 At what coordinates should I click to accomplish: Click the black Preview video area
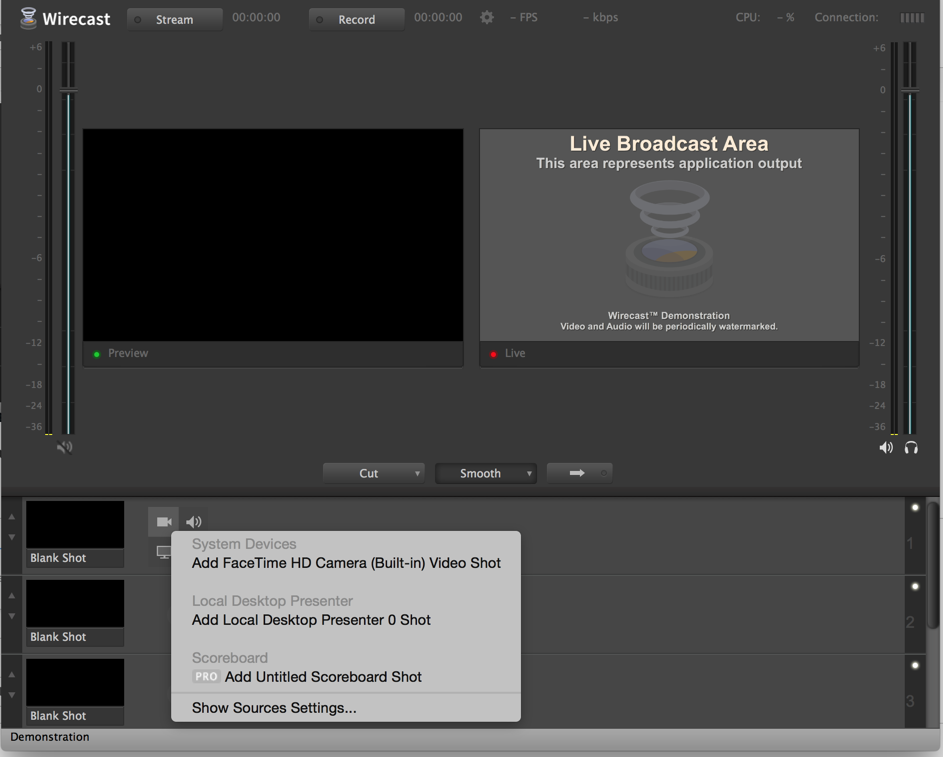tap(273, 235)
